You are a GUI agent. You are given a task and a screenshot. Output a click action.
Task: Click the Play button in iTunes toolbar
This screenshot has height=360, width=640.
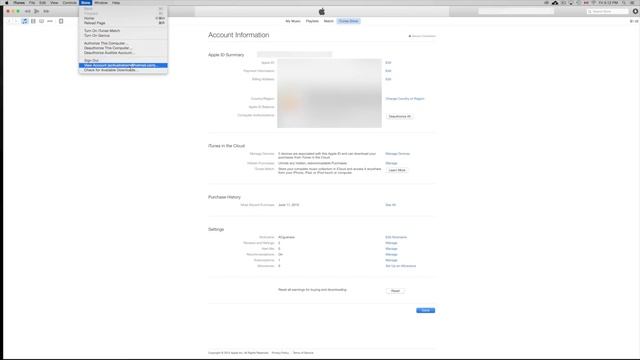37,11
